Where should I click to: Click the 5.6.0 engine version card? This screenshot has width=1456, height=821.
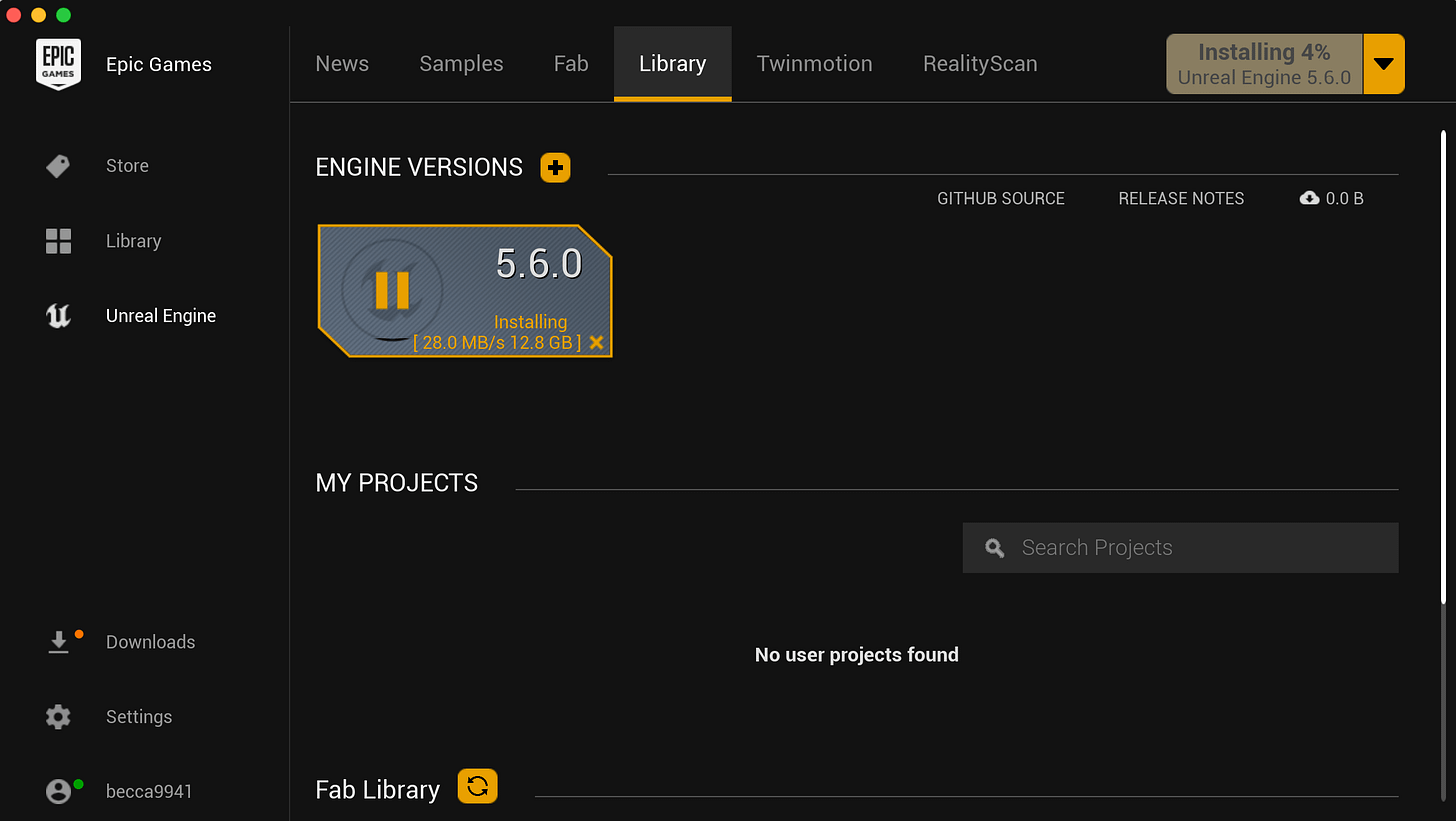[x=465, y=291]
